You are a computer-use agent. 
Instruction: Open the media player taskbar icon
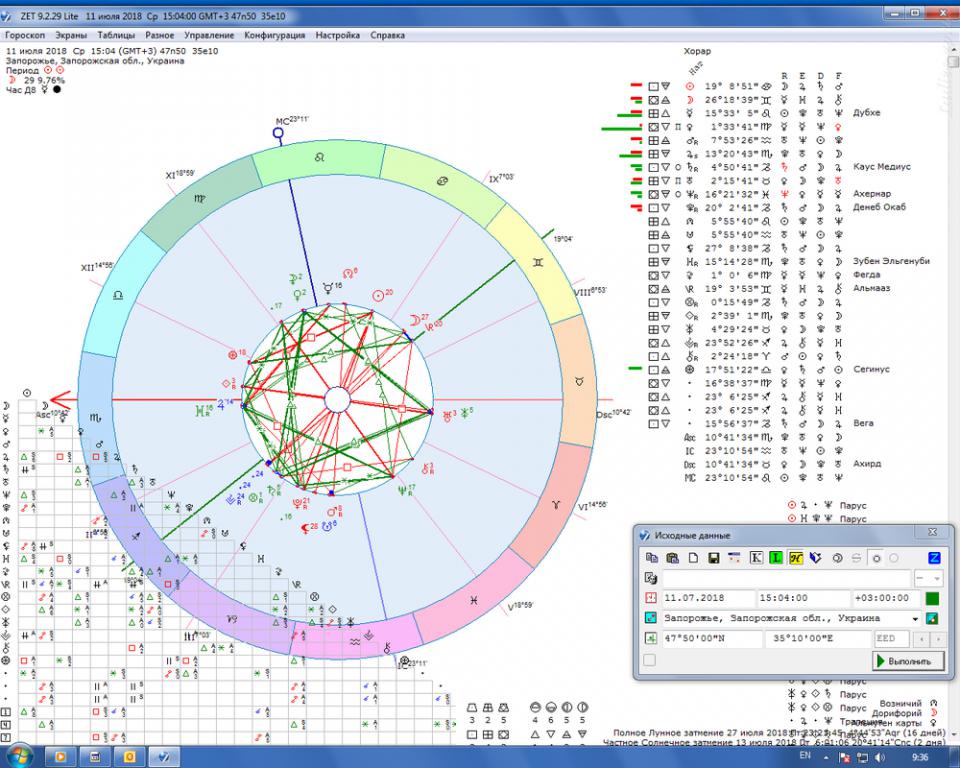pos(61,757)
